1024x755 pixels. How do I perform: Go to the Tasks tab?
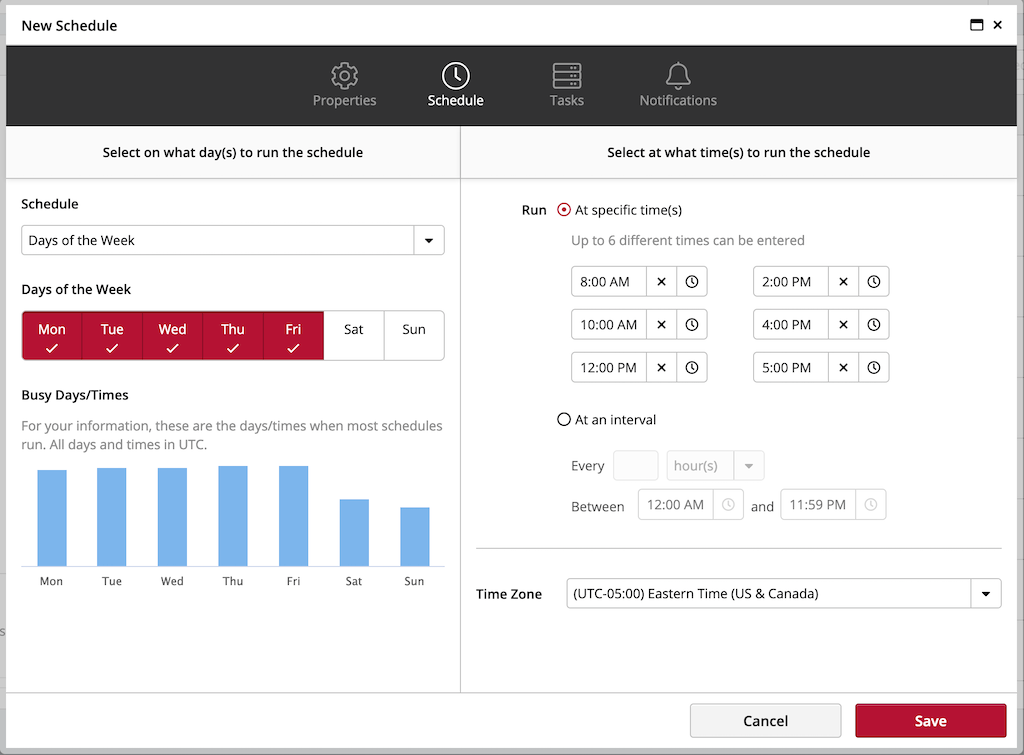[x=566, y=85]
